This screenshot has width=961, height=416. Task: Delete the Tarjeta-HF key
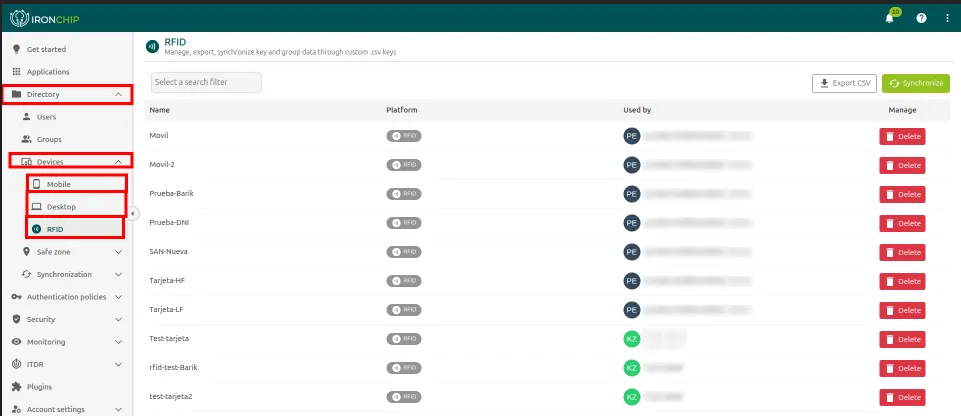tap(902, 281)
